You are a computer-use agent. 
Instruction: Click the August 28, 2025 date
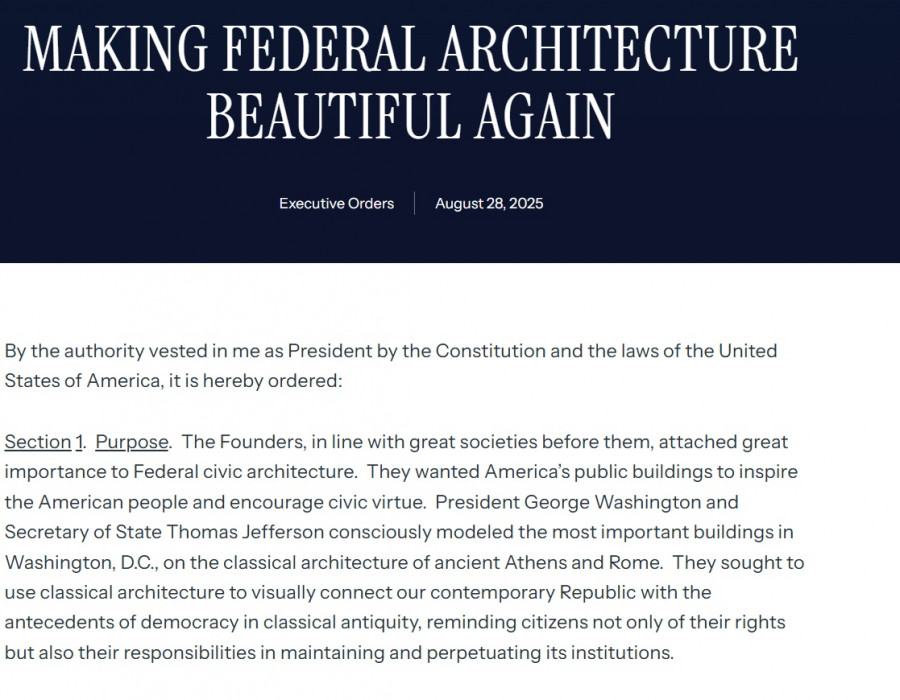pyautogui.click(x=489, y=204)
